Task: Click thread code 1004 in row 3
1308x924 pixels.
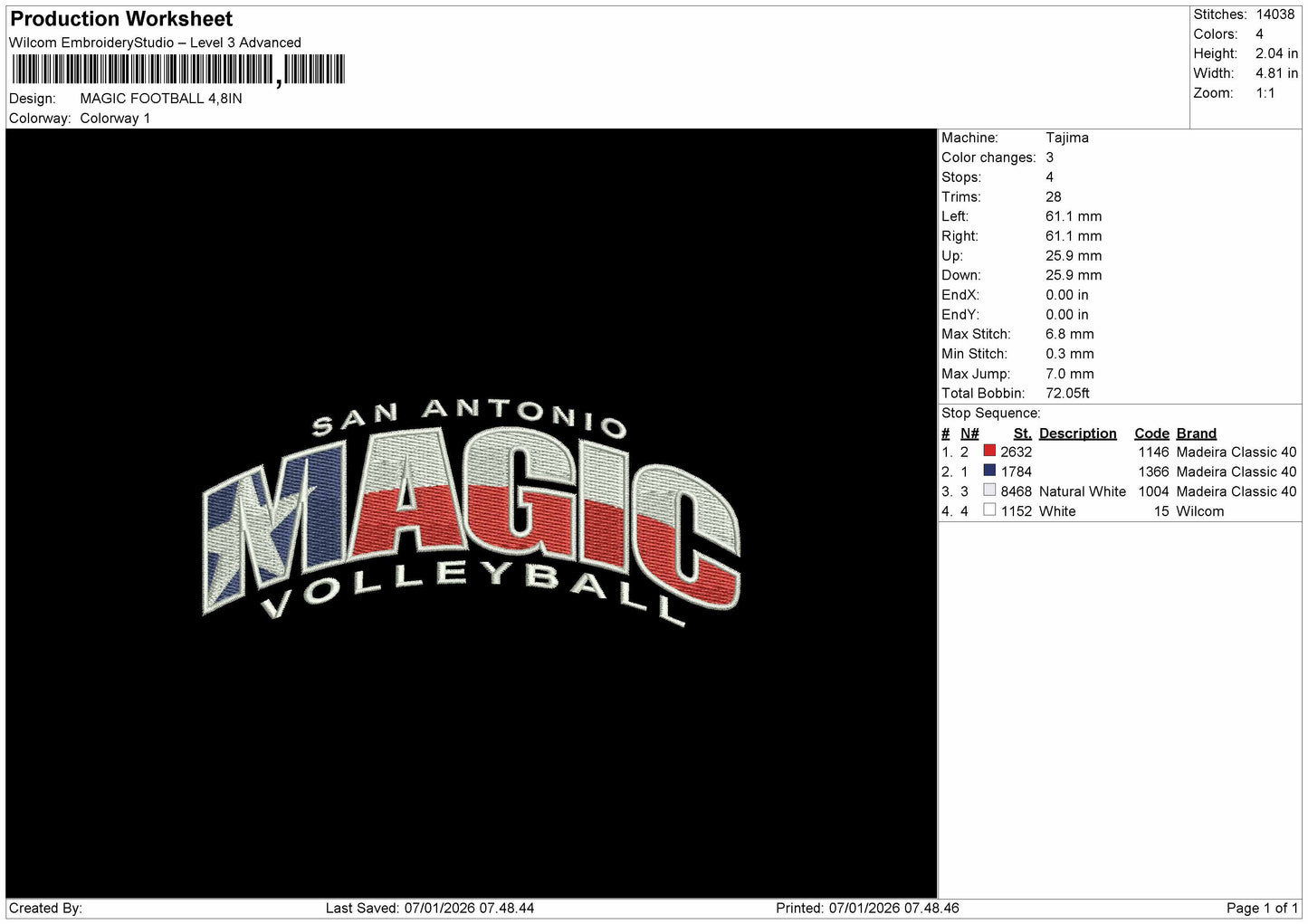Action: click(1154, 492)
